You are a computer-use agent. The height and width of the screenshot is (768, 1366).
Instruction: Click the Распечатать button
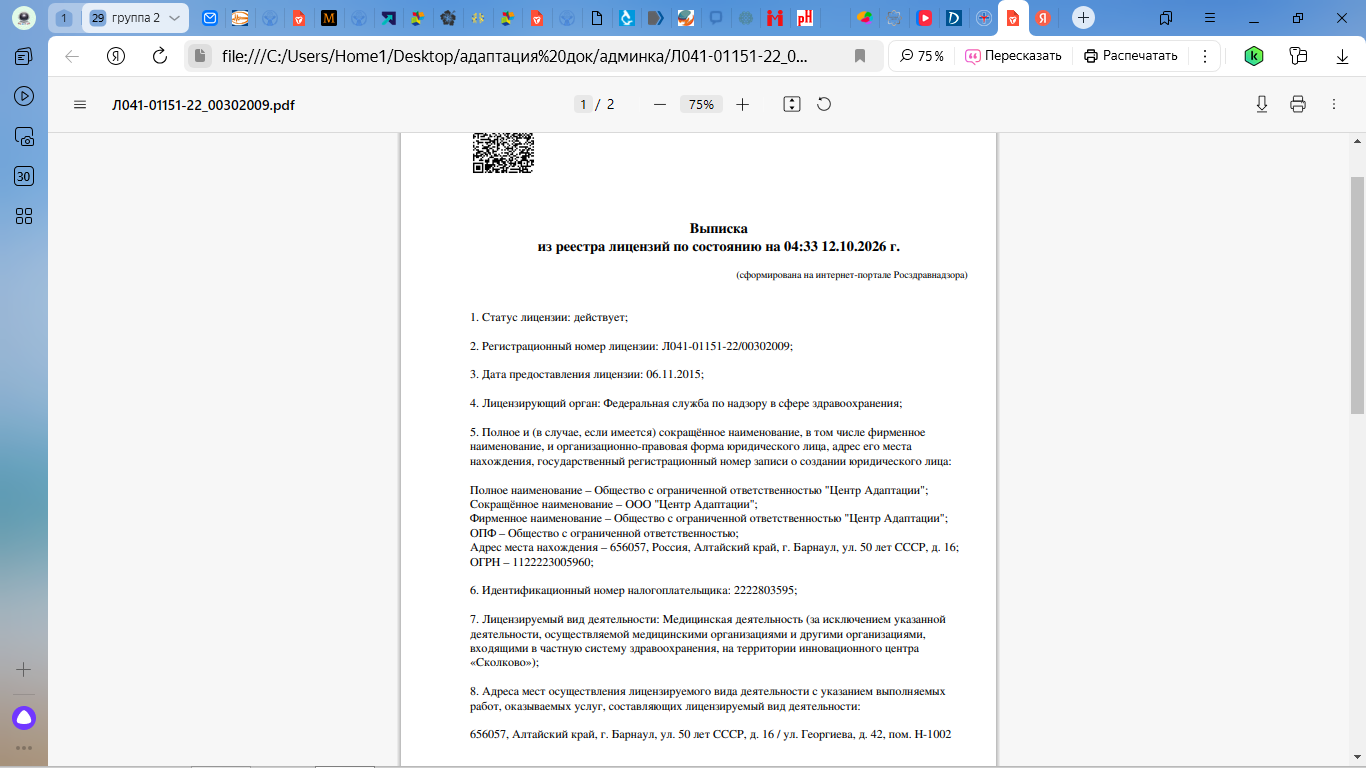click(x=1131, y=56)
